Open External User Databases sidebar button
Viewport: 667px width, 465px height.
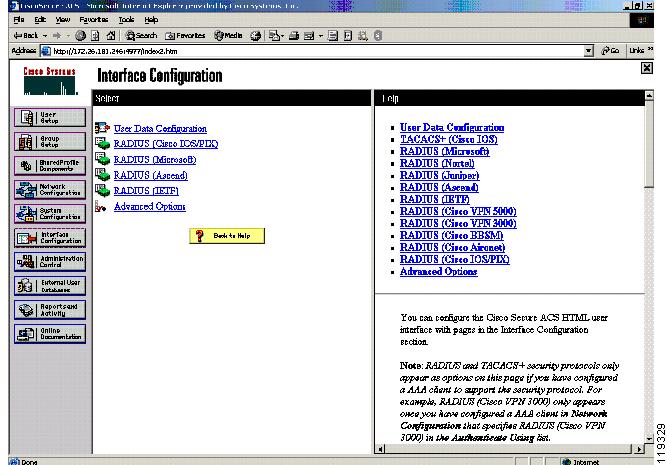[x=50, y=286]
